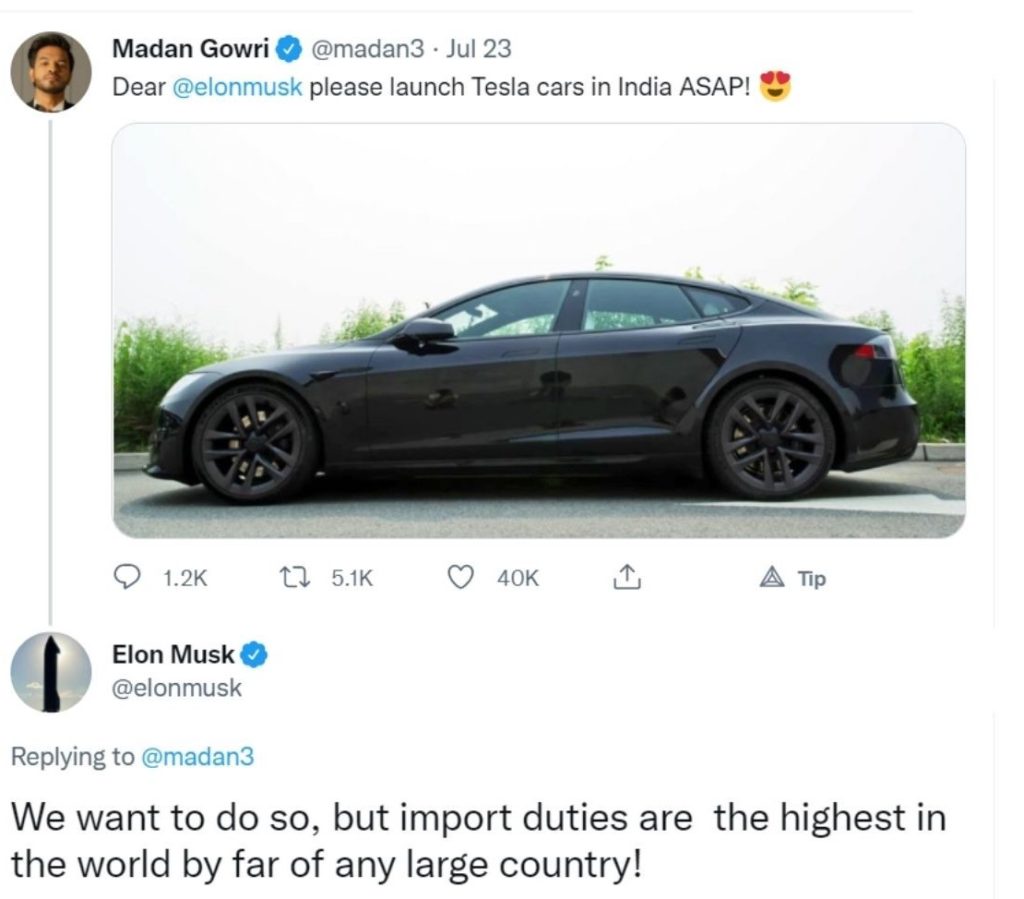The height and width of the screenshot is (899, 1024).
Task: Click the @elonmusk handle under Elon Musk
Action: click(x=177, y=688)
